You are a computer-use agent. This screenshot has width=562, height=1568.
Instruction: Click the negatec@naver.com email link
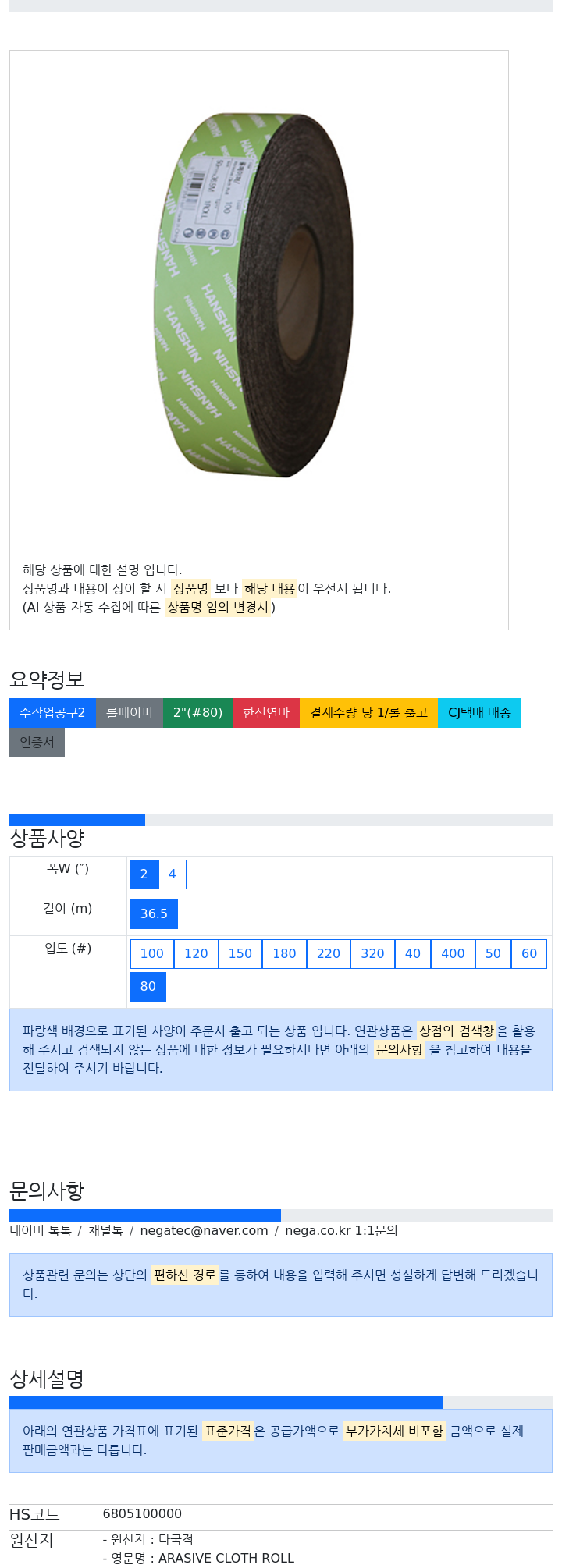click(x=204, y=1230)
